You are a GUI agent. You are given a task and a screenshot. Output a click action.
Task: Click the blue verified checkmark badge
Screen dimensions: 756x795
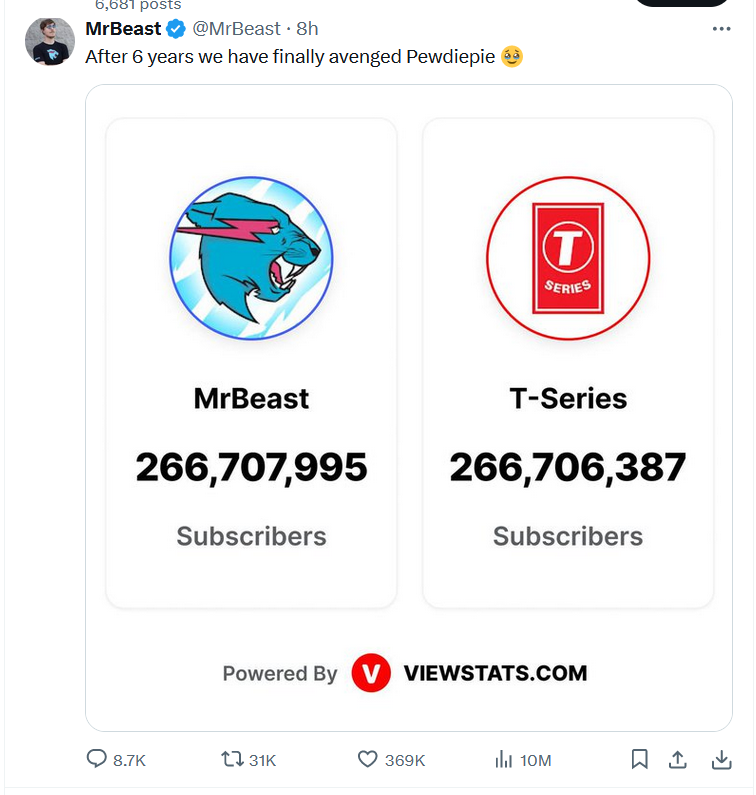pos(175,29)
